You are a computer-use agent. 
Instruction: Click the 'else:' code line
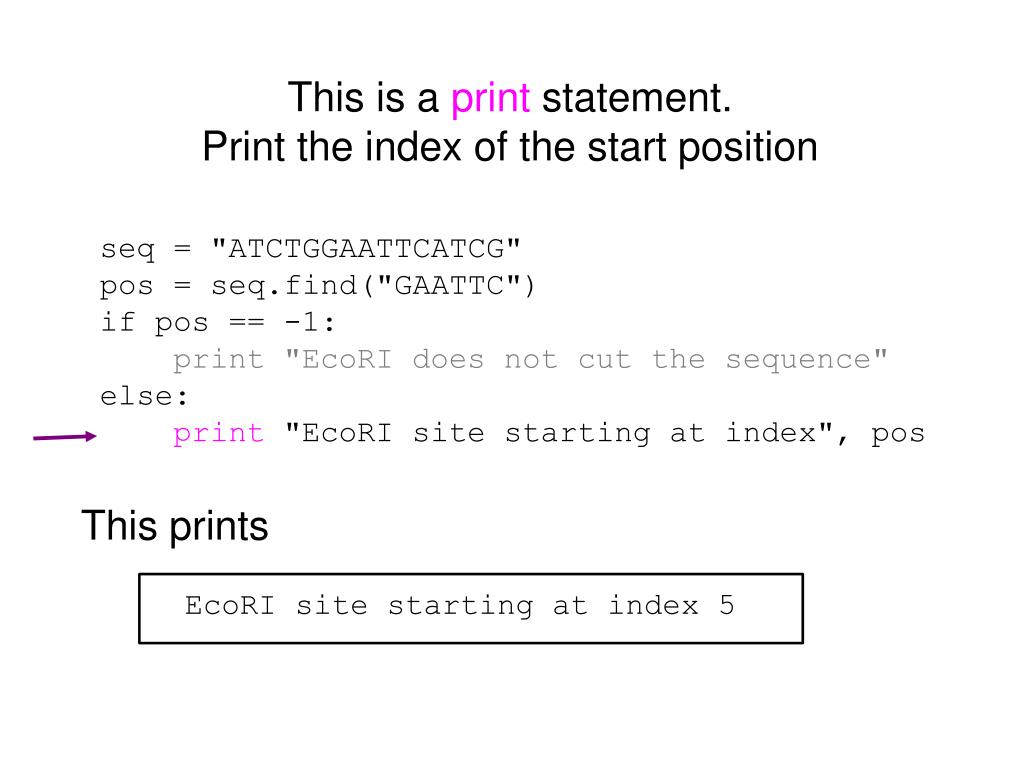tap(144, 397)
